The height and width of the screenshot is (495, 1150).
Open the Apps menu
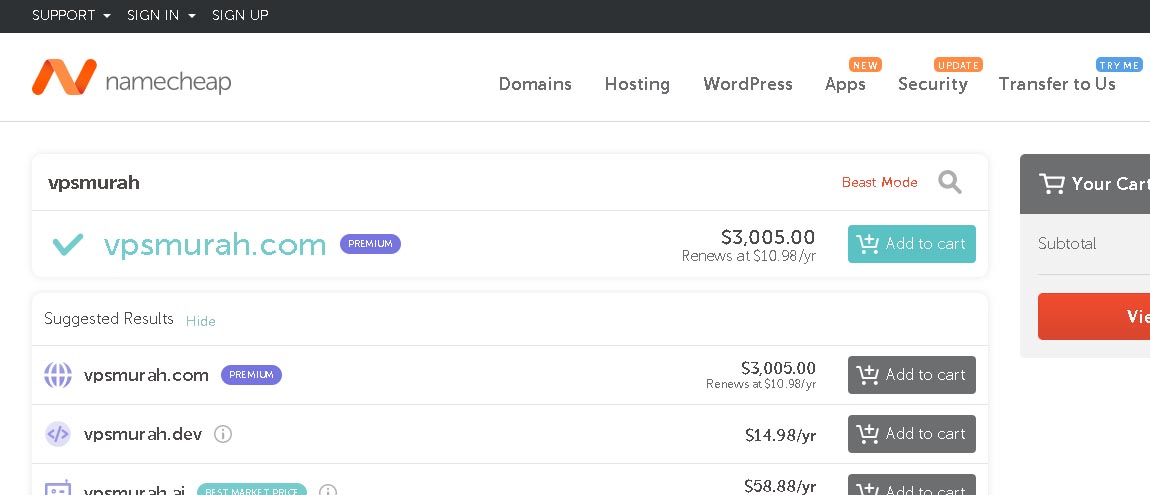pos(845,84)
